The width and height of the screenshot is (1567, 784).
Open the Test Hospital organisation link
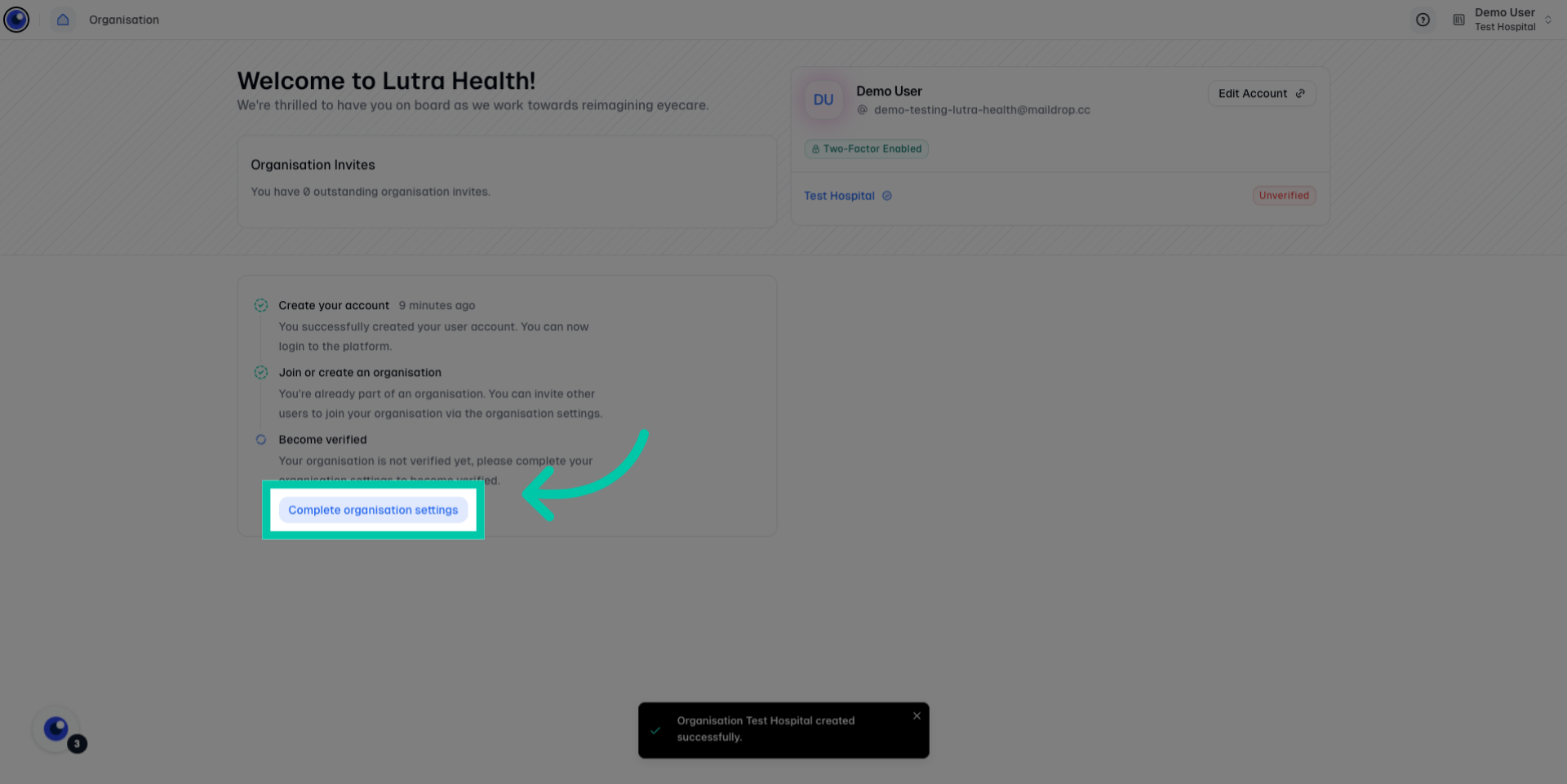(x=839, y=196)
